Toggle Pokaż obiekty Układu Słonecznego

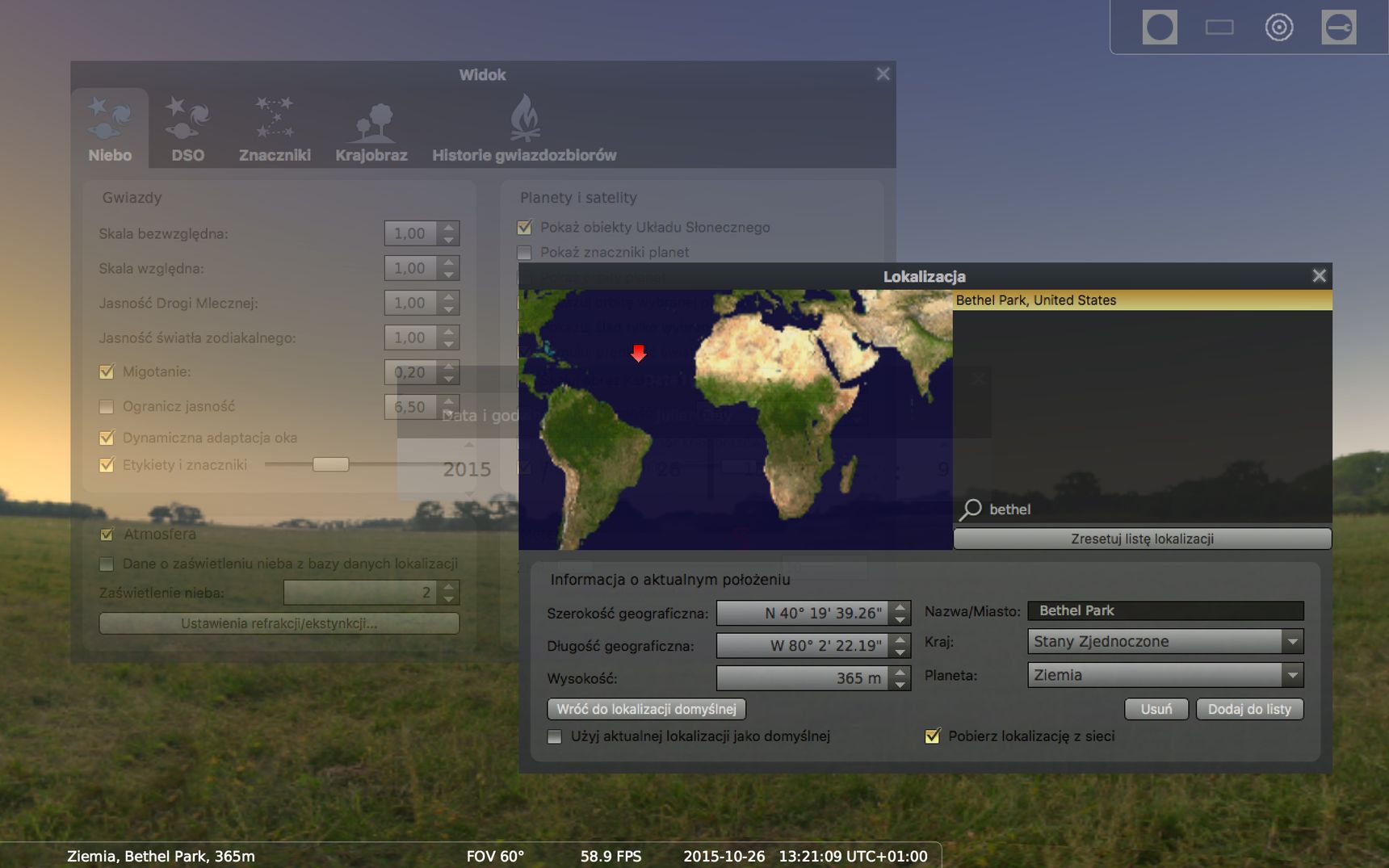(524, 228)
